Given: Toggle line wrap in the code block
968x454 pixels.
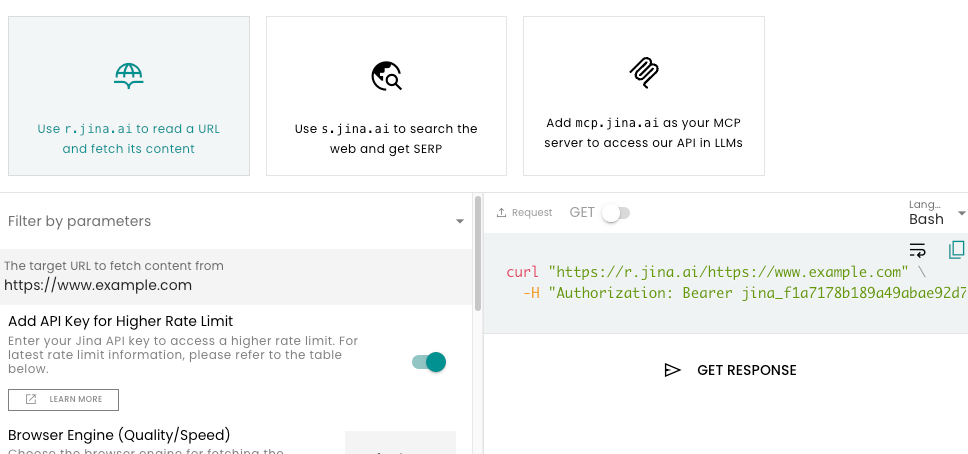Looking at the screenshot, I should [917, 250].
